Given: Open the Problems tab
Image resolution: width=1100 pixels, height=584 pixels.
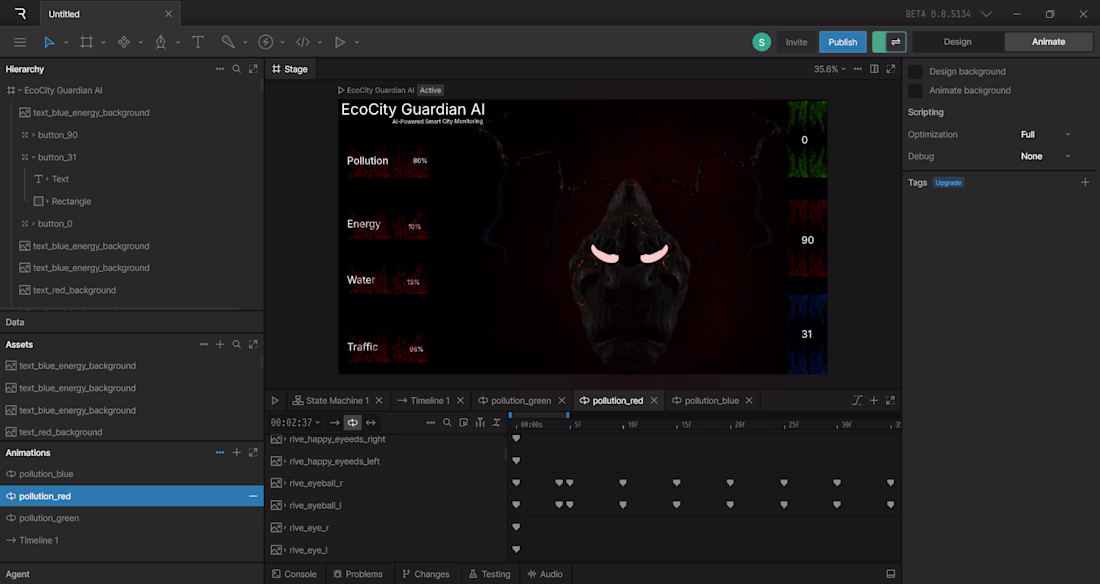Looking at the screenshot, I should (x=358, y=573).
